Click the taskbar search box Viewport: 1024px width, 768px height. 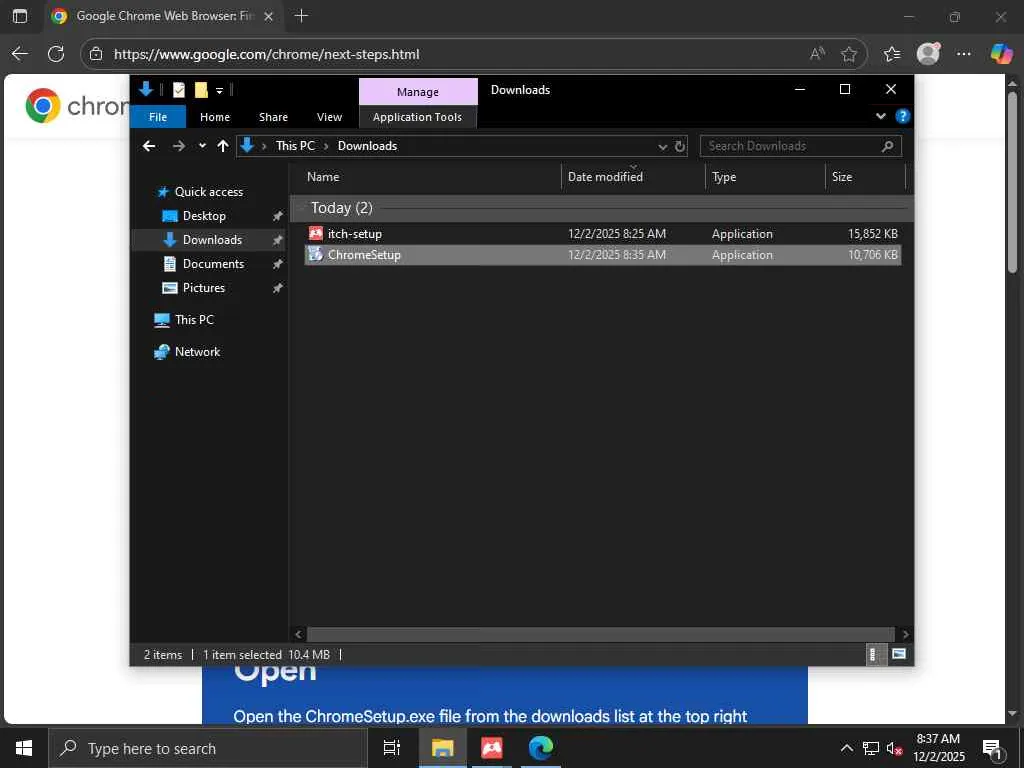[208, 748]
